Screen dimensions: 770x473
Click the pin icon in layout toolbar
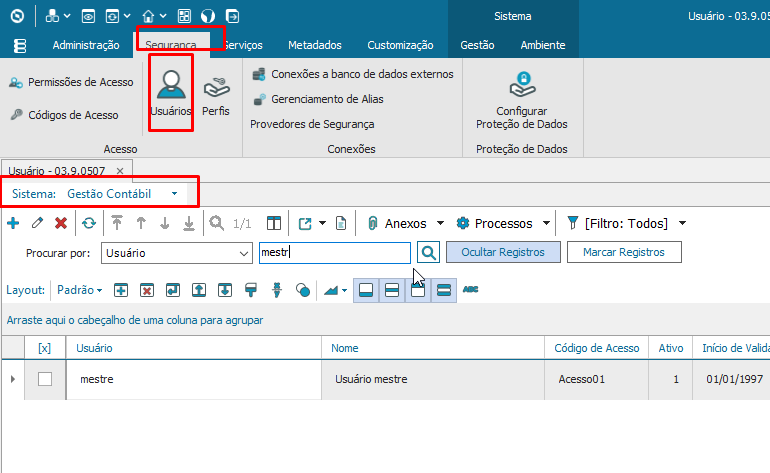[277, 290]
